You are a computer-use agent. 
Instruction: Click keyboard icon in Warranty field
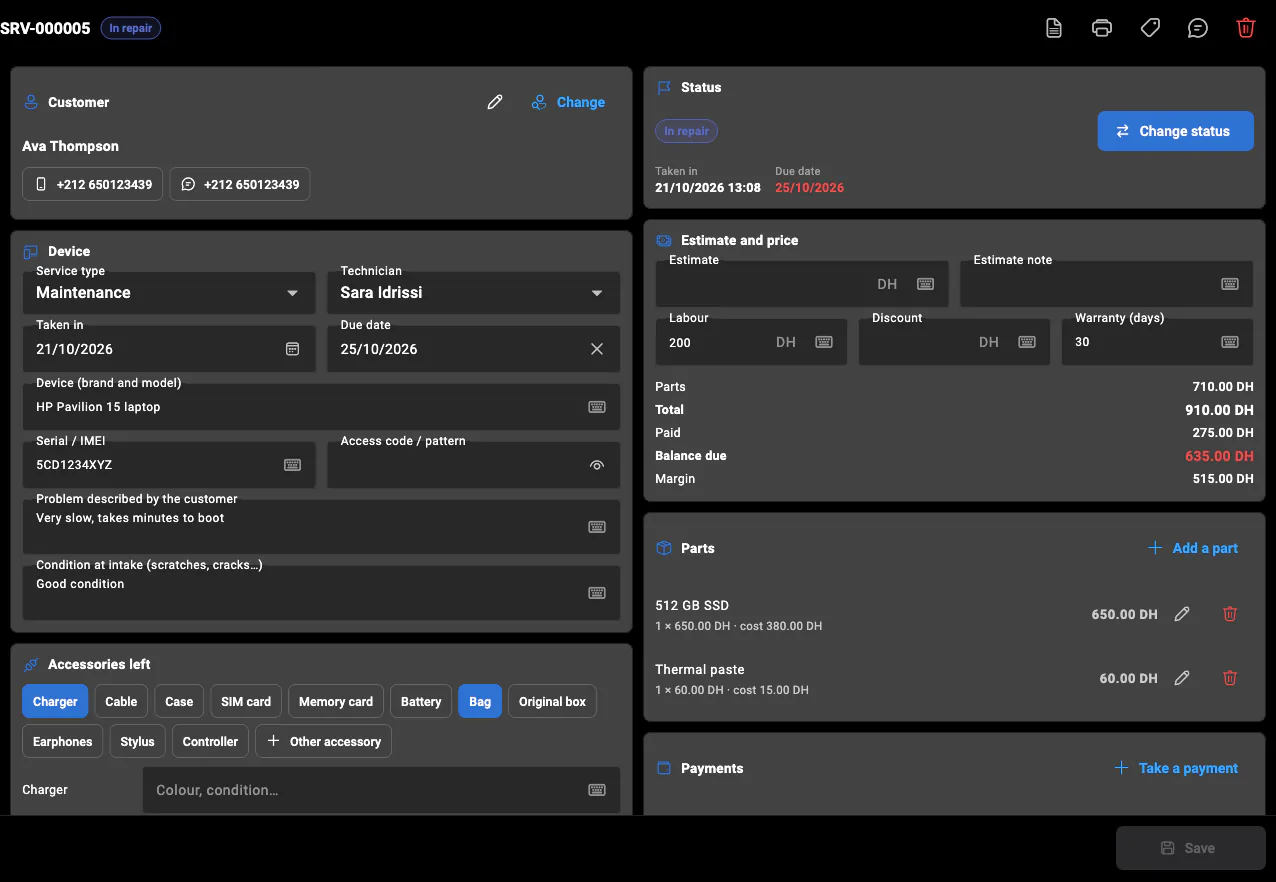1230,342
